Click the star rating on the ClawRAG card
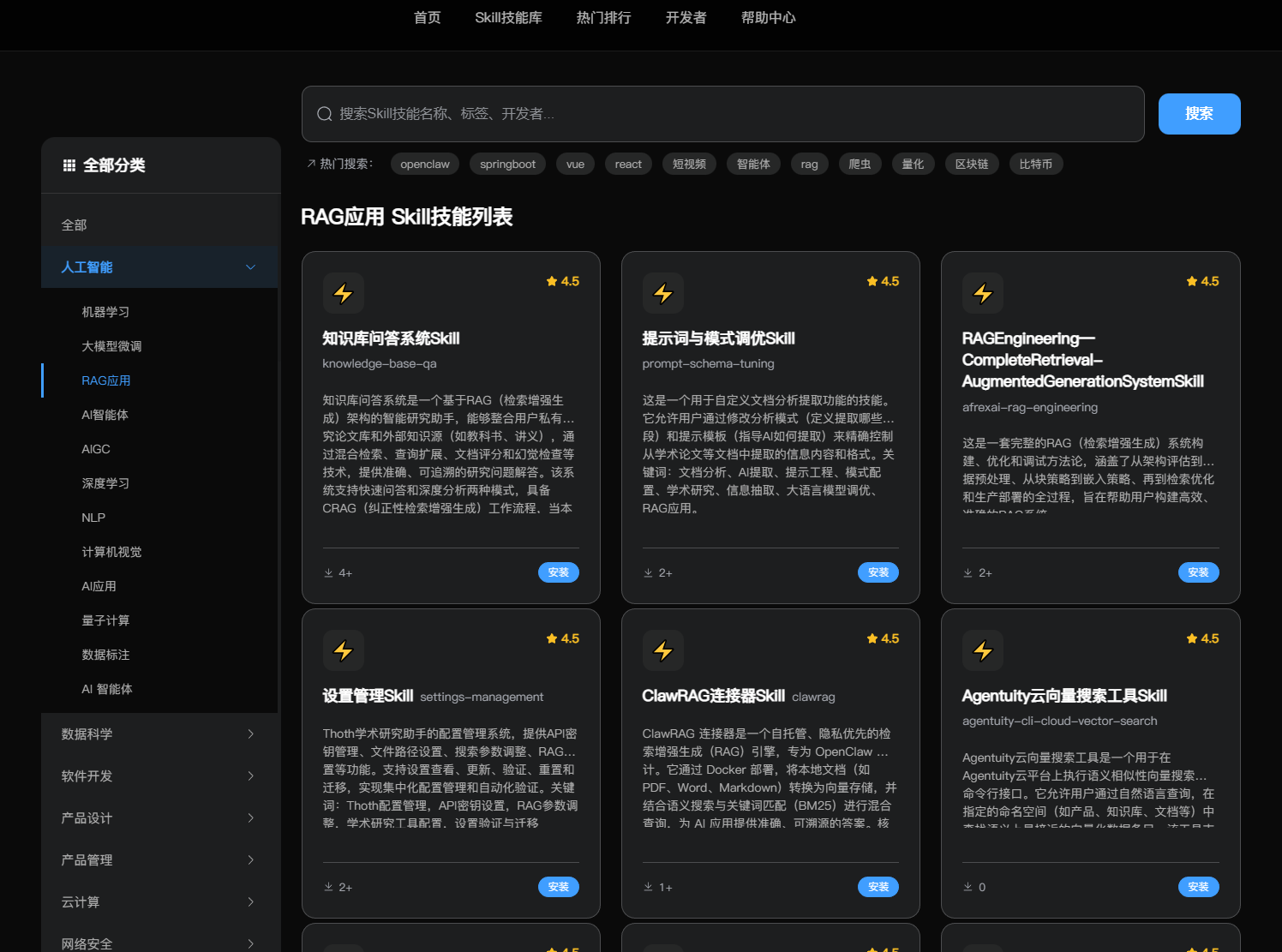 pyautogui.click(x=882, y=638)
